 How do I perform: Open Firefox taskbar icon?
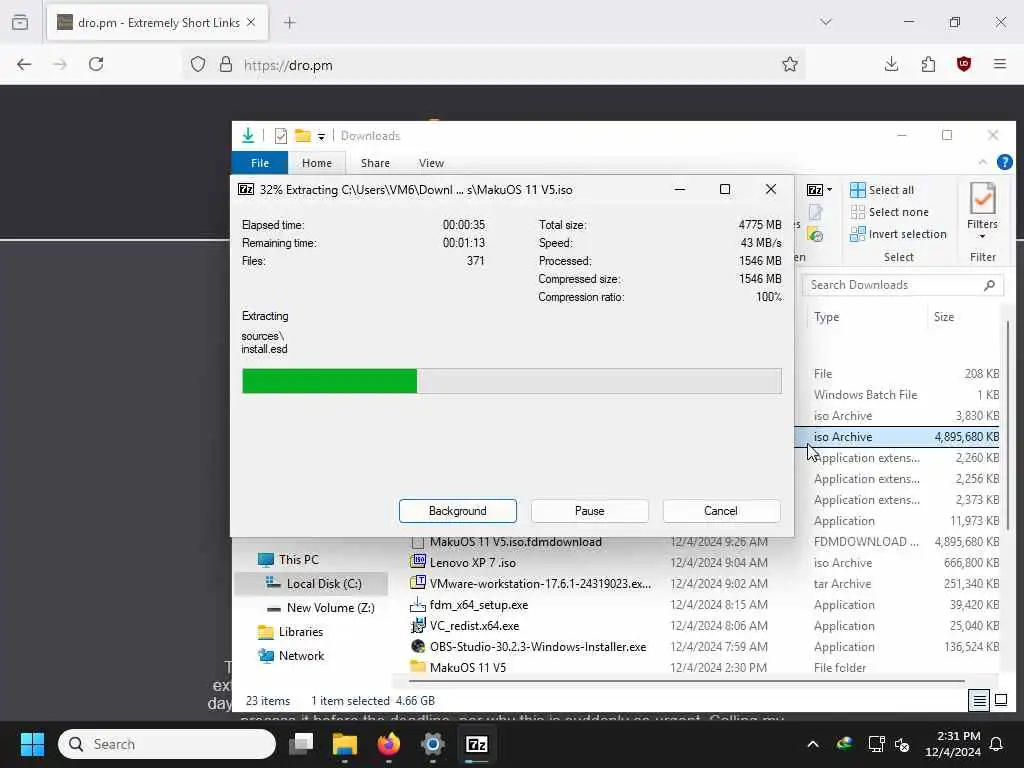pyautogui.click(x=389, y=744)
